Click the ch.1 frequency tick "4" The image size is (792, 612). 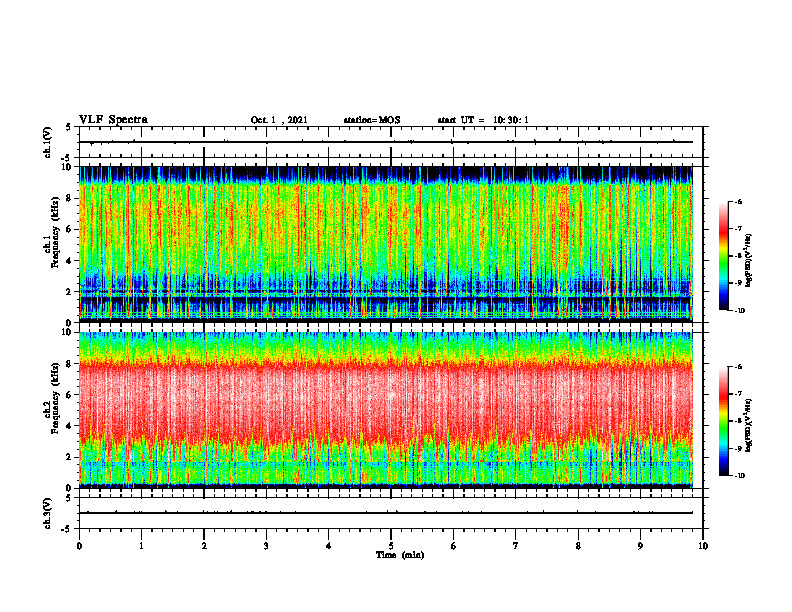point(69,261)
